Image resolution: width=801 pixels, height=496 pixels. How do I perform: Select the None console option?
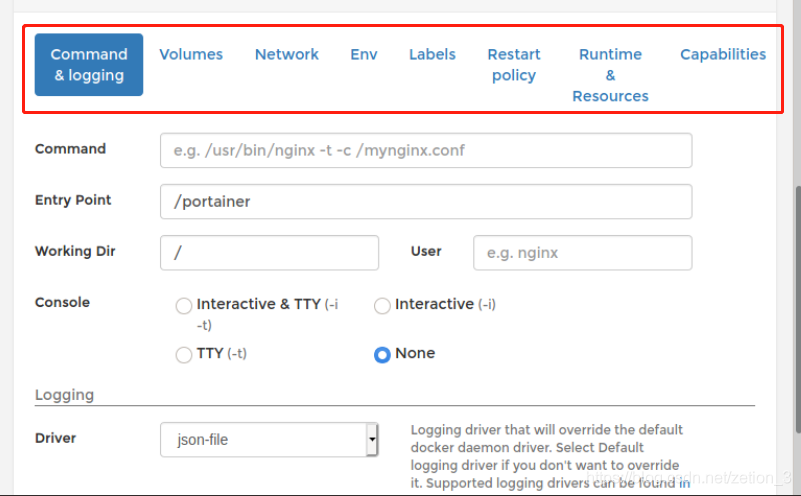click(382, 354)
